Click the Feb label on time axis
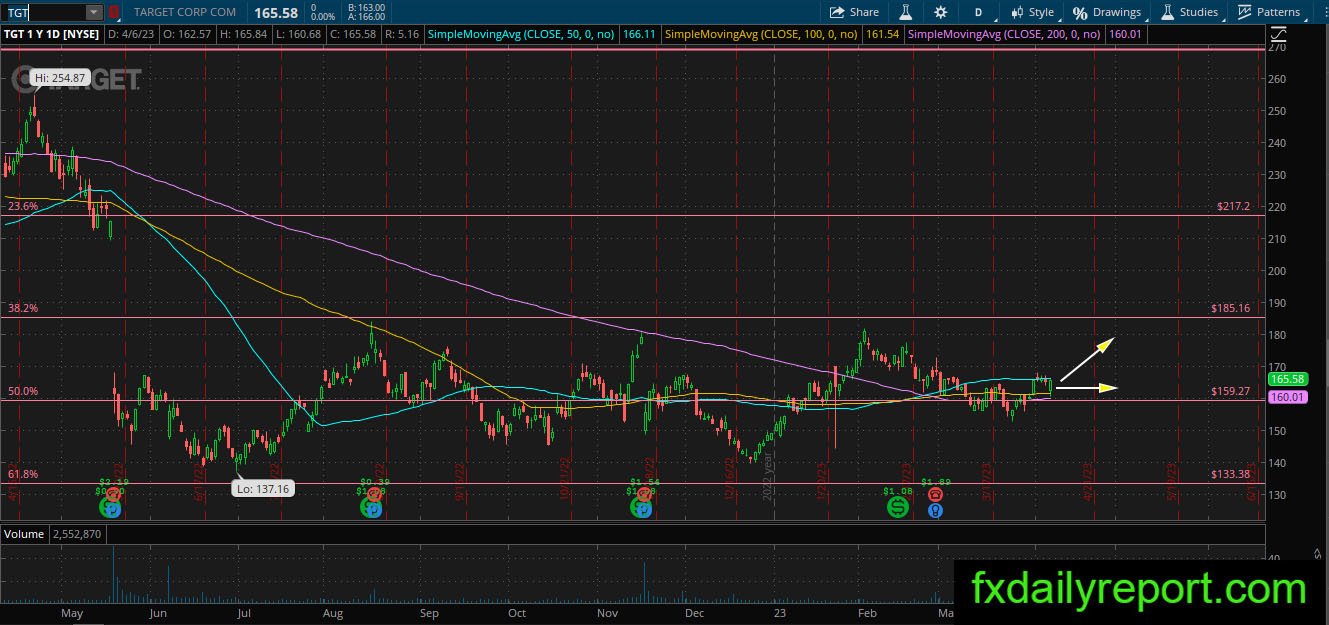Viewport: 1329px width, 625px height. 867,614
